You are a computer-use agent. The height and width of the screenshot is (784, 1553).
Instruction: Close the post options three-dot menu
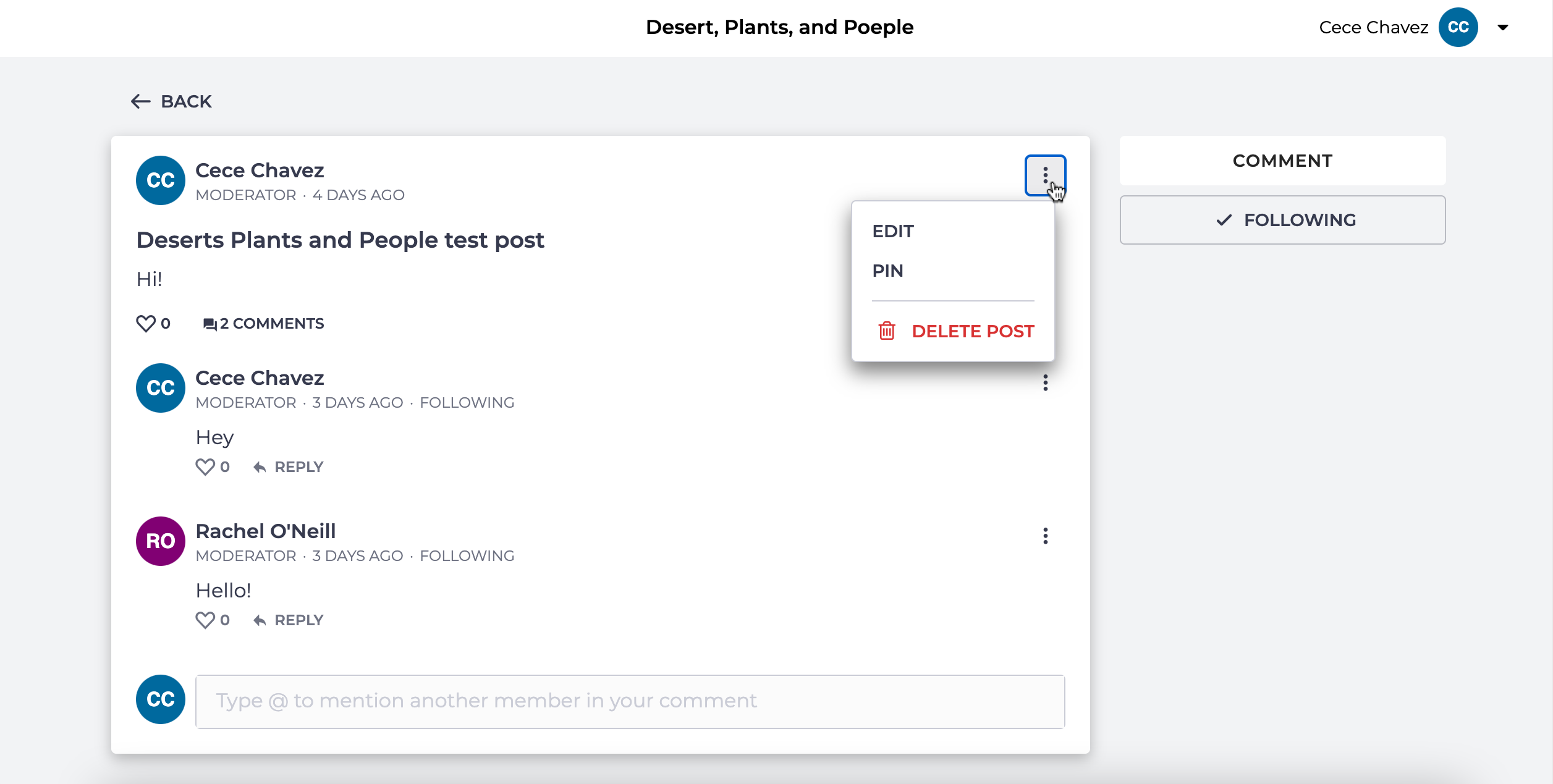click(1045, 175)
